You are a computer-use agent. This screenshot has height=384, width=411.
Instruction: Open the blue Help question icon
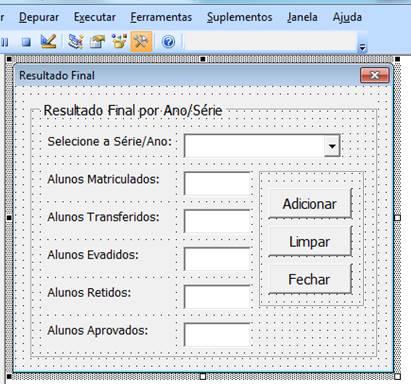[168, 42]
